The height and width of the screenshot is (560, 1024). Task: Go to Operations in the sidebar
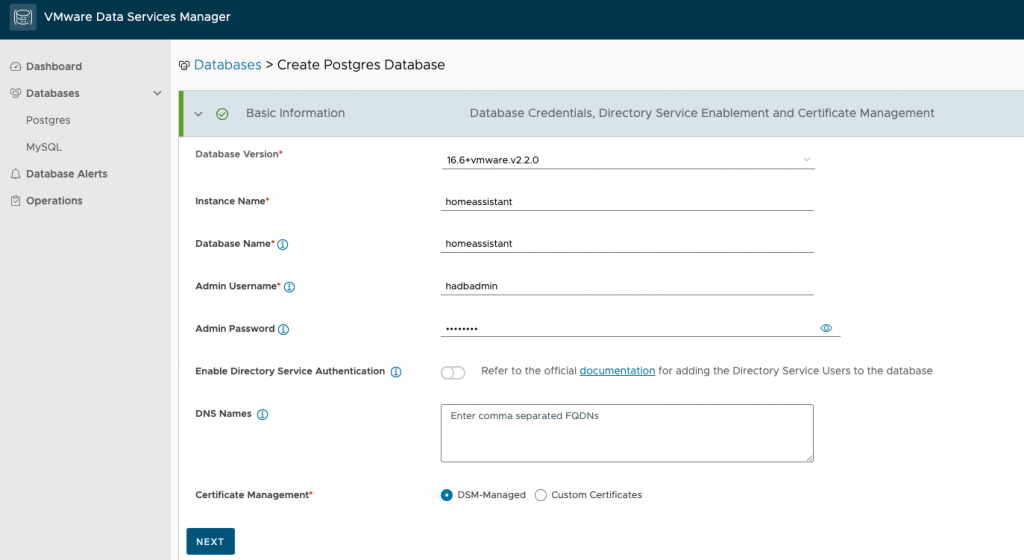[x=54, y=201]
